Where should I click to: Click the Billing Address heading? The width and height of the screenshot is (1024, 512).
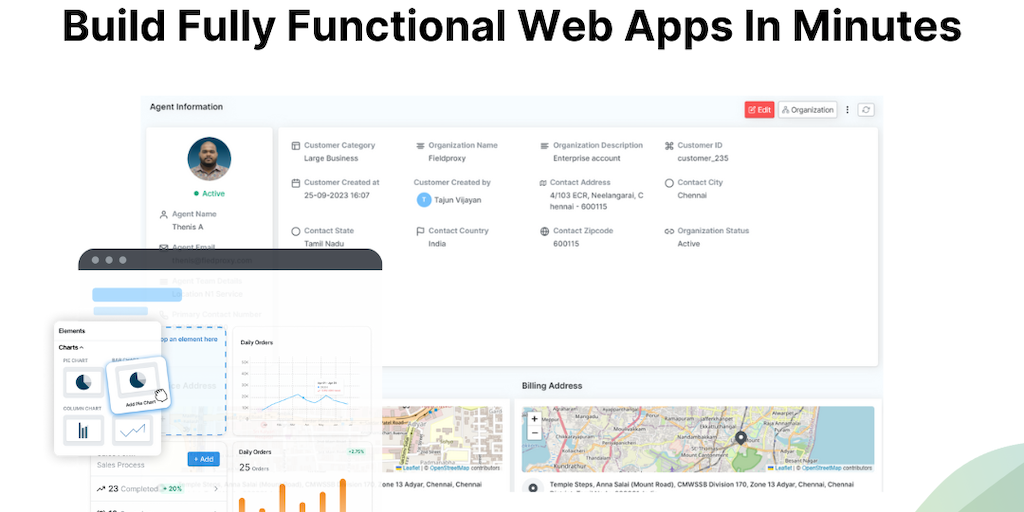tap(552, 386)
